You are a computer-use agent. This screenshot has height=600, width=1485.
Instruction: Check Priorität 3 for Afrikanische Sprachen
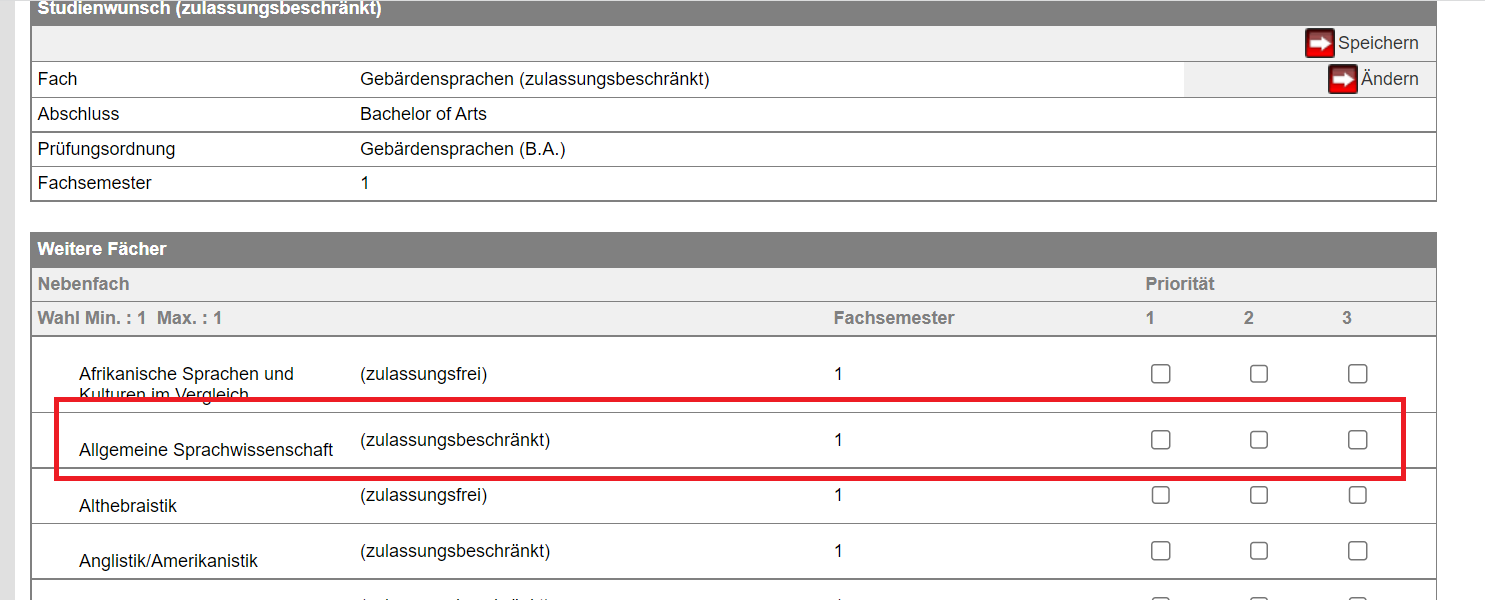click(1357, 373)
